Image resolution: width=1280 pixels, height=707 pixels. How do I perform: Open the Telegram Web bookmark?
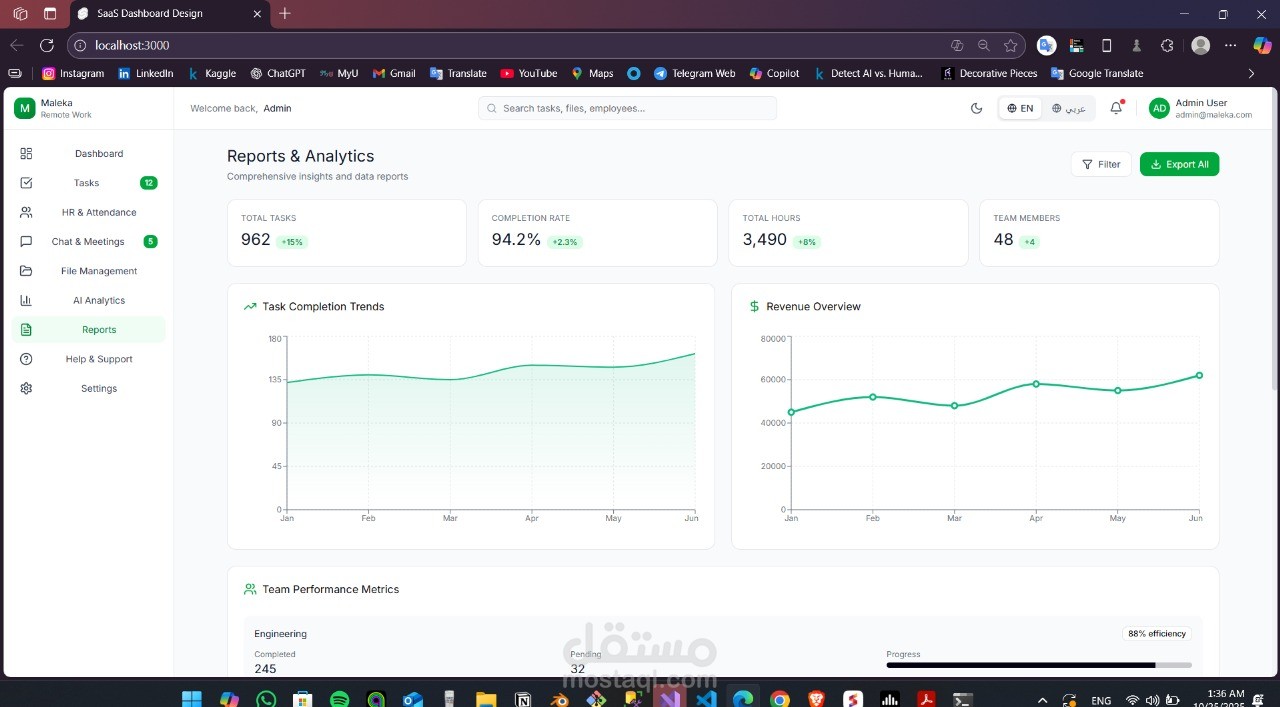click(694, 73)
